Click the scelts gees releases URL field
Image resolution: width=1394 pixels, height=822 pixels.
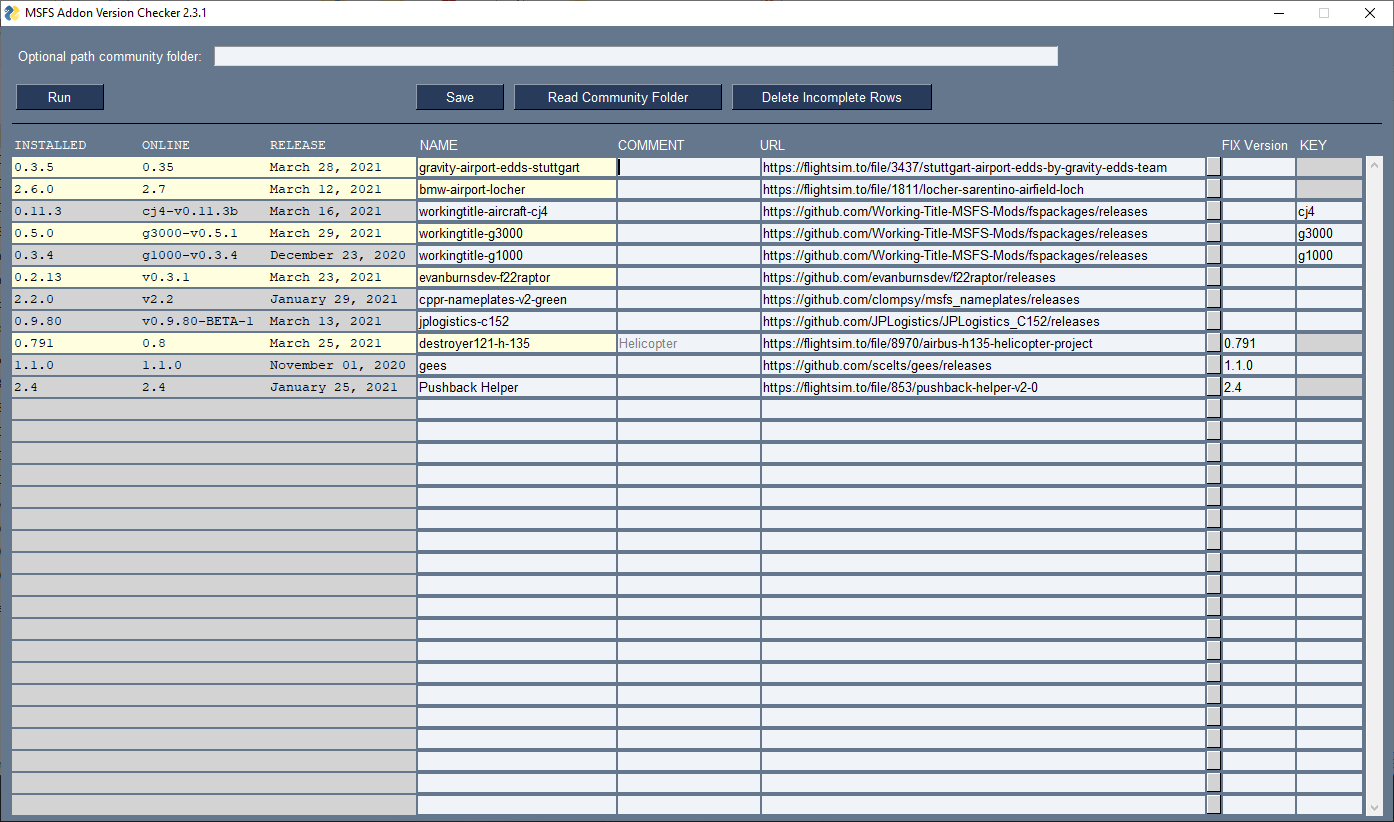(x=983, y=365)
